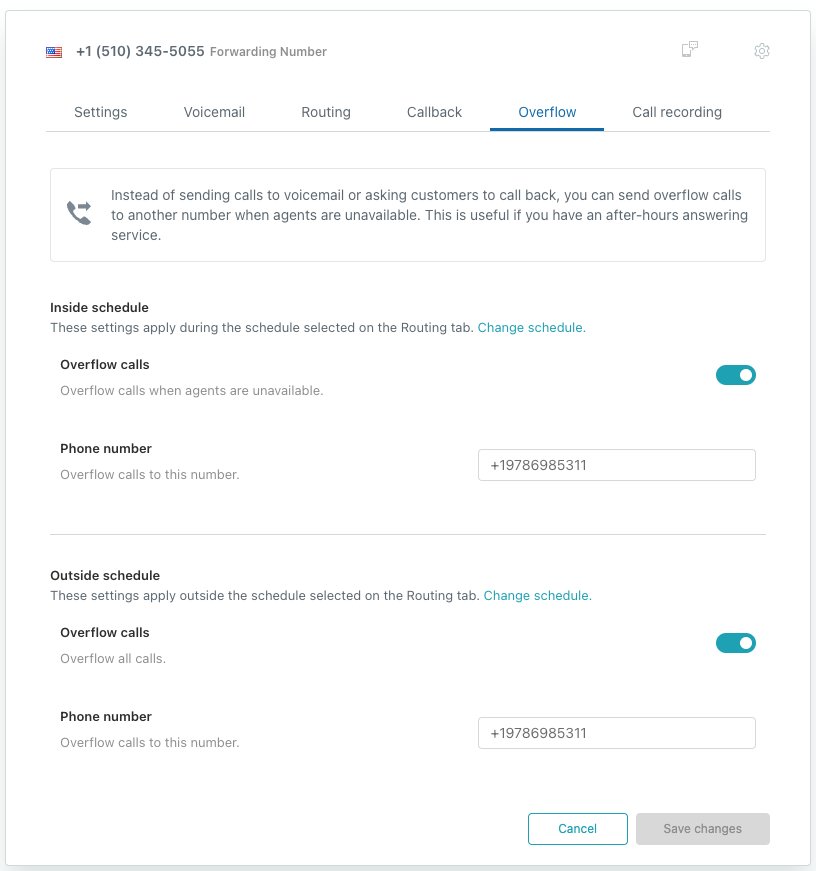
Task: Disable Overflow calls under Inside schedule
Action: click(x=736, y=375)
